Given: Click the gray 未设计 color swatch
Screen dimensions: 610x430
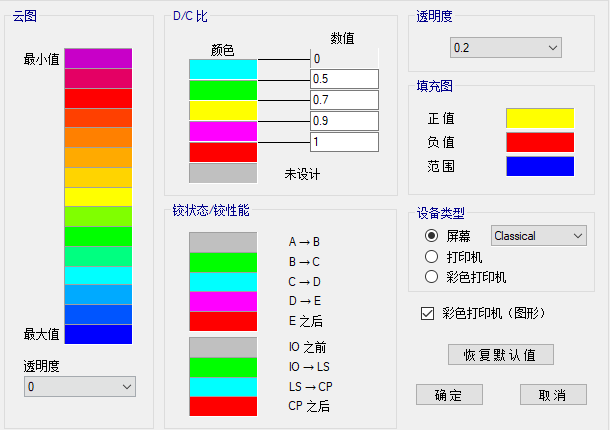Looking at the screenshot, I should (223, 173).
